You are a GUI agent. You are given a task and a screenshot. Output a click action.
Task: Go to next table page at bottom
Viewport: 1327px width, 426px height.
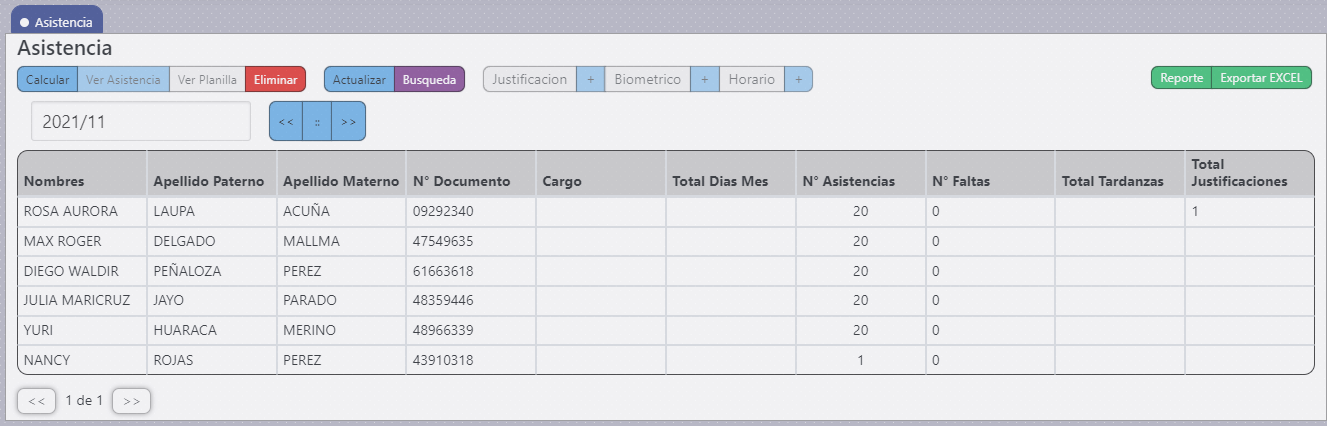tap(131, 401)
